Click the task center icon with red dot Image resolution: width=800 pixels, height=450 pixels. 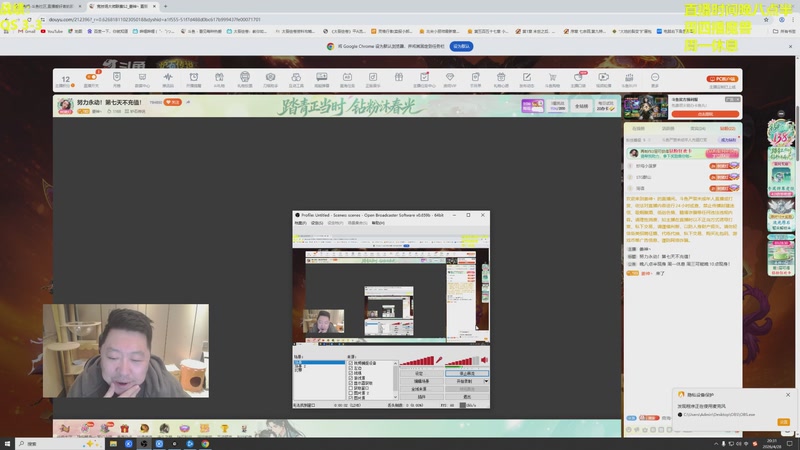(424, 77)
